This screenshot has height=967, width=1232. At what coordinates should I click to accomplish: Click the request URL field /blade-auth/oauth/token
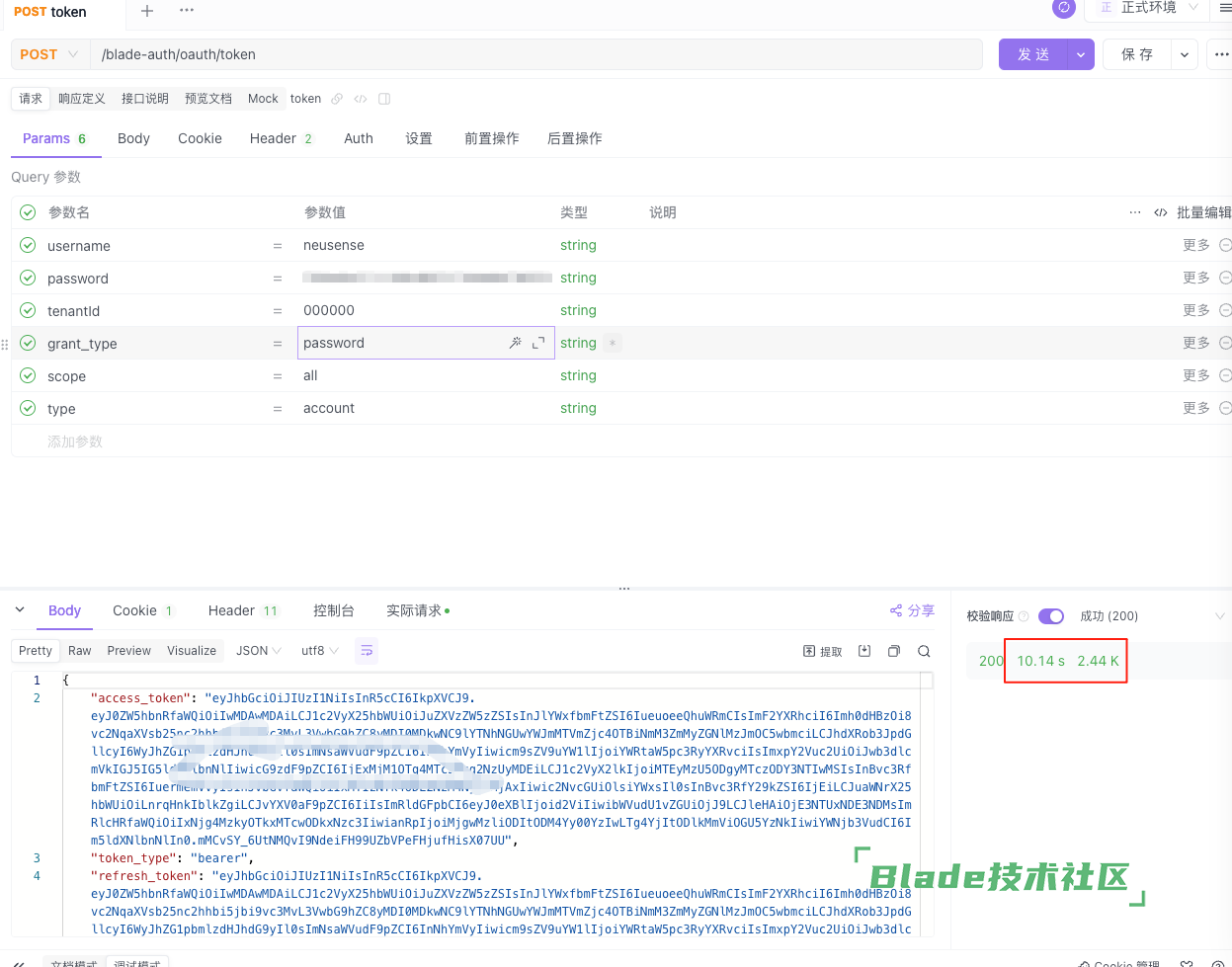pyautogui.click(x=536, y=54)
